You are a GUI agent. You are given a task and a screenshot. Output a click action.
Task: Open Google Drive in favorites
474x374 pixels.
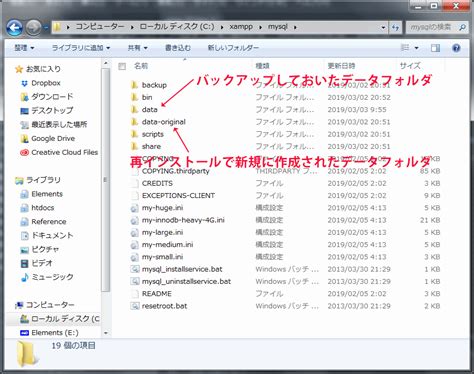point(53,138)
